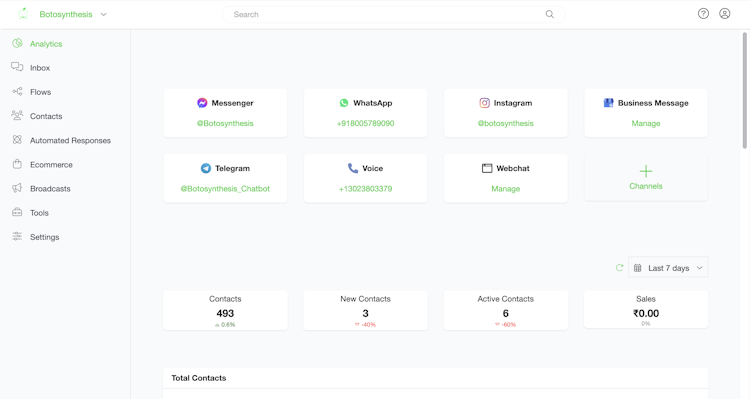
Task: Click the Contacts people icon
Action: tap(17, 115)
